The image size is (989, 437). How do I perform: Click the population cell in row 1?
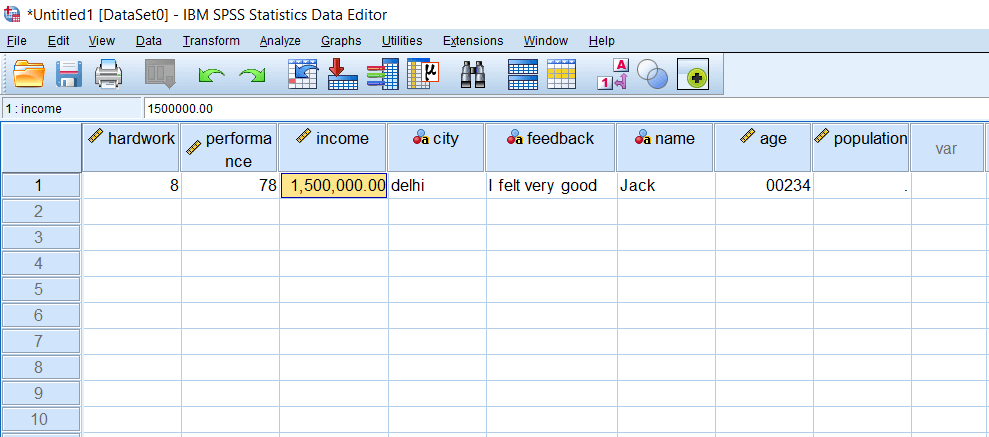[862, 185]
